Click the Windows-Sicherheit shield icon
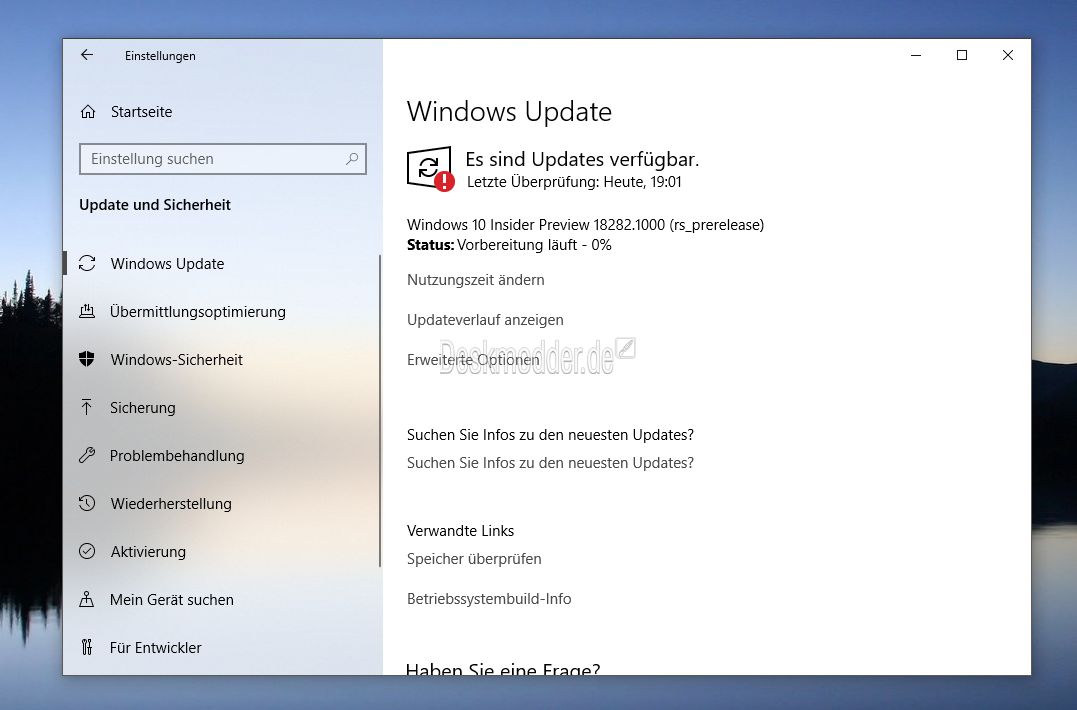1077x710 pixels. (87, 359)
